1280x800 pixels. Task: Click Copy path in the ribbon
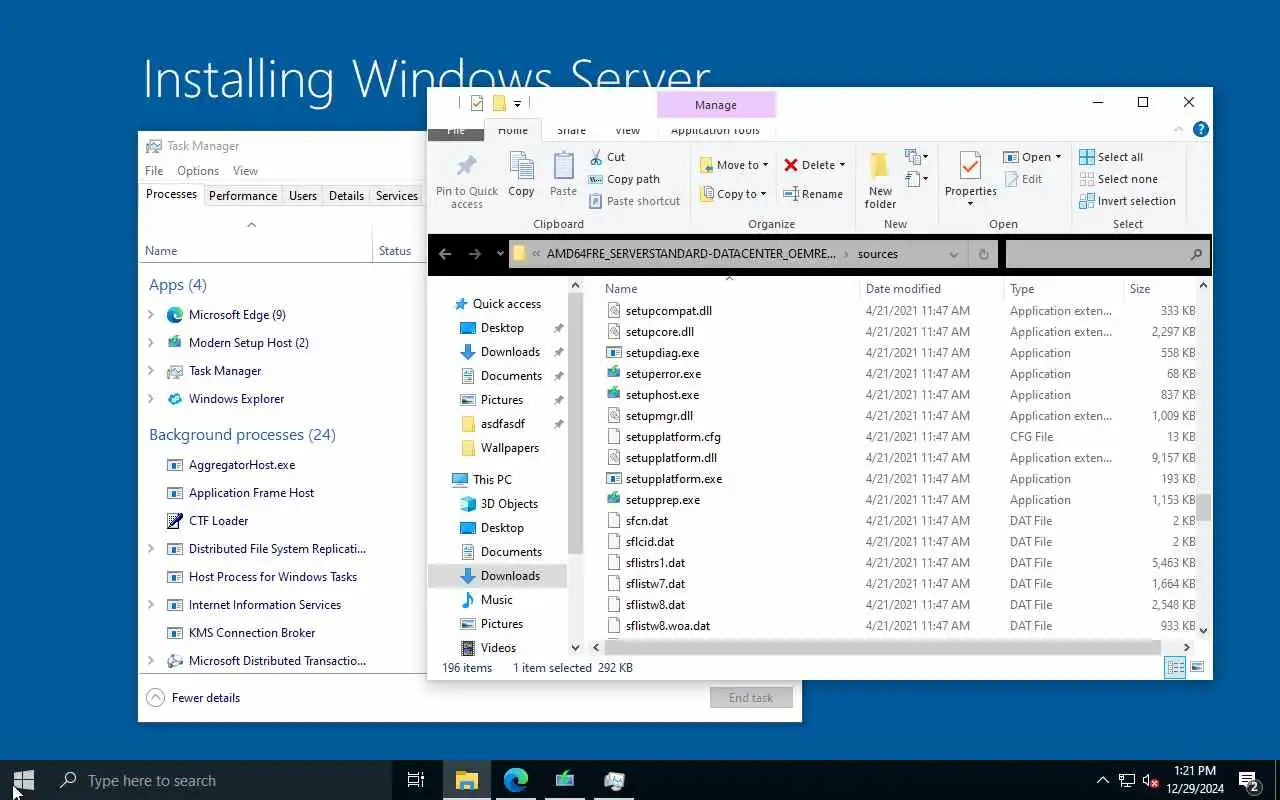(x=624, y=179)
